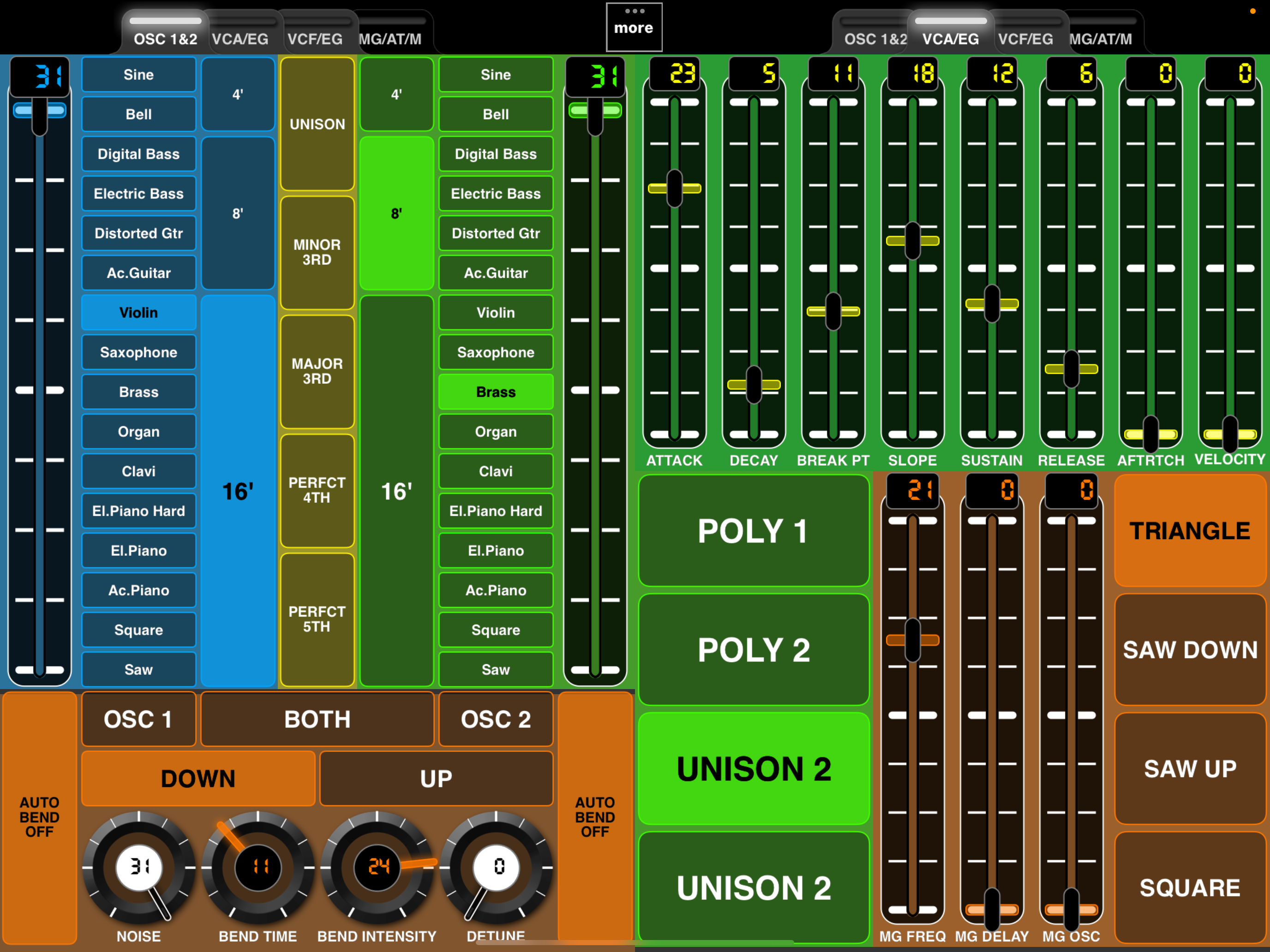Select the DOWN bend direction
Screen dimensions: 1270x952
(x=198, y=779)
